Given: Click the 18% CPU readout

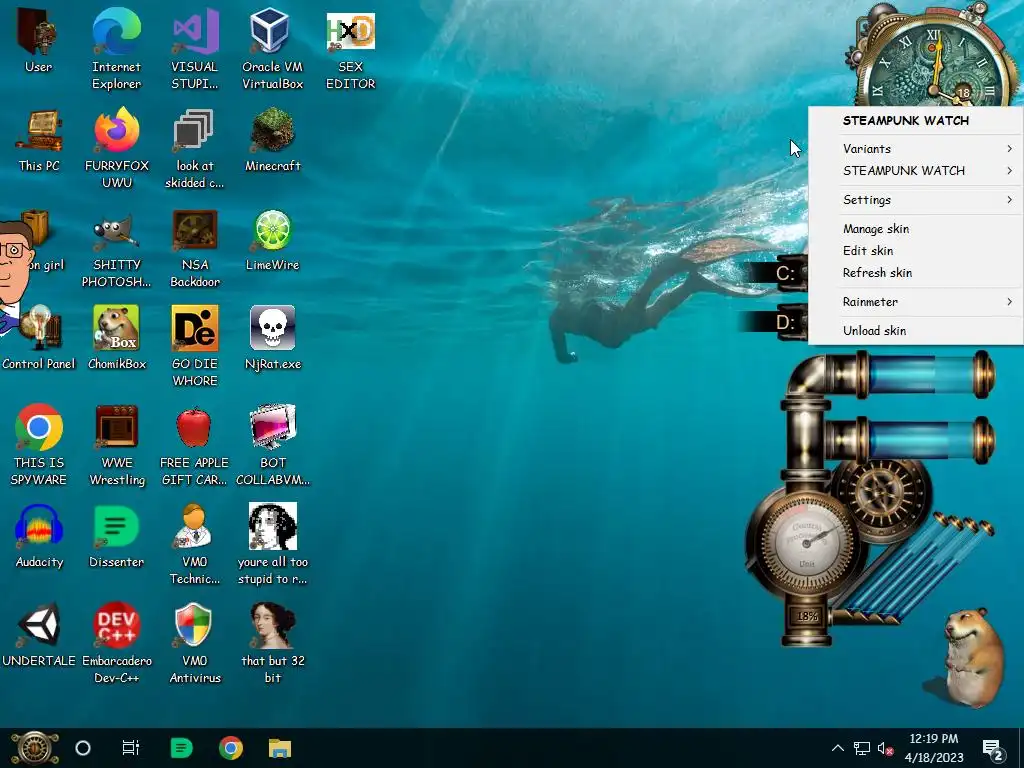Looking at the screenshot, I should (x=807, y=616).
